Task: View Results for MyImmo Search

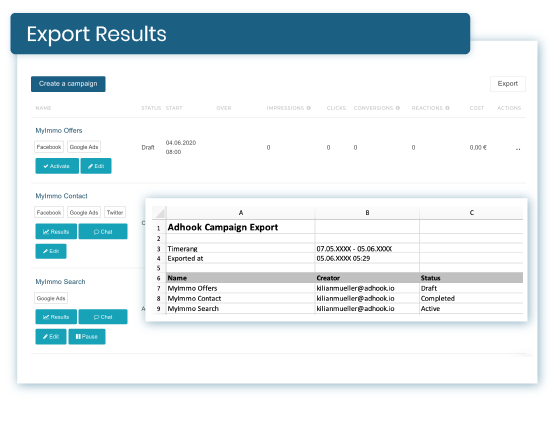Action: (x=56, y=317)
